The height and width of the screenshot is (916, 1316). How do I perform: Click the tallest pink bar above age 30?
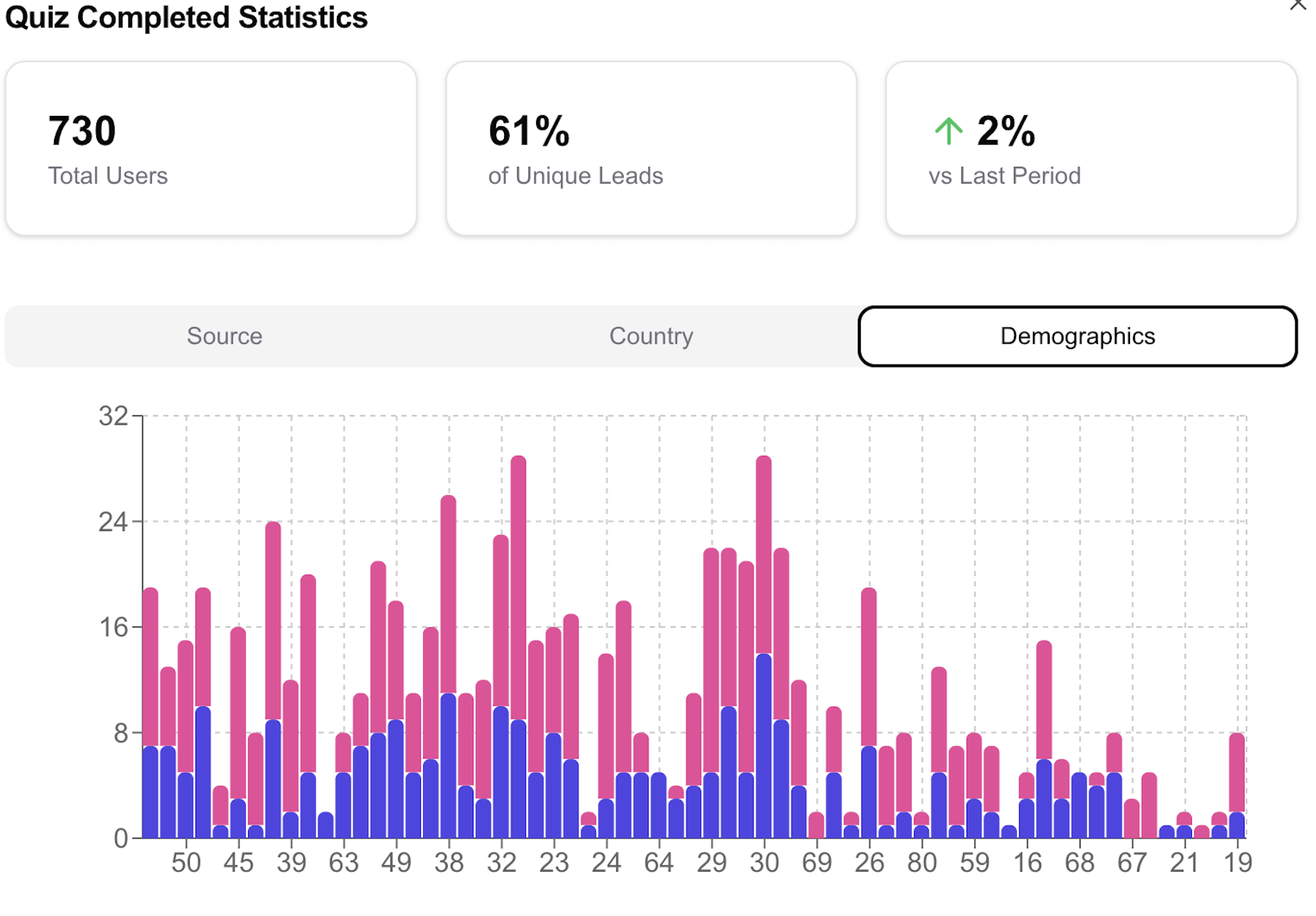pyautogui.click(x=764, y=547)
